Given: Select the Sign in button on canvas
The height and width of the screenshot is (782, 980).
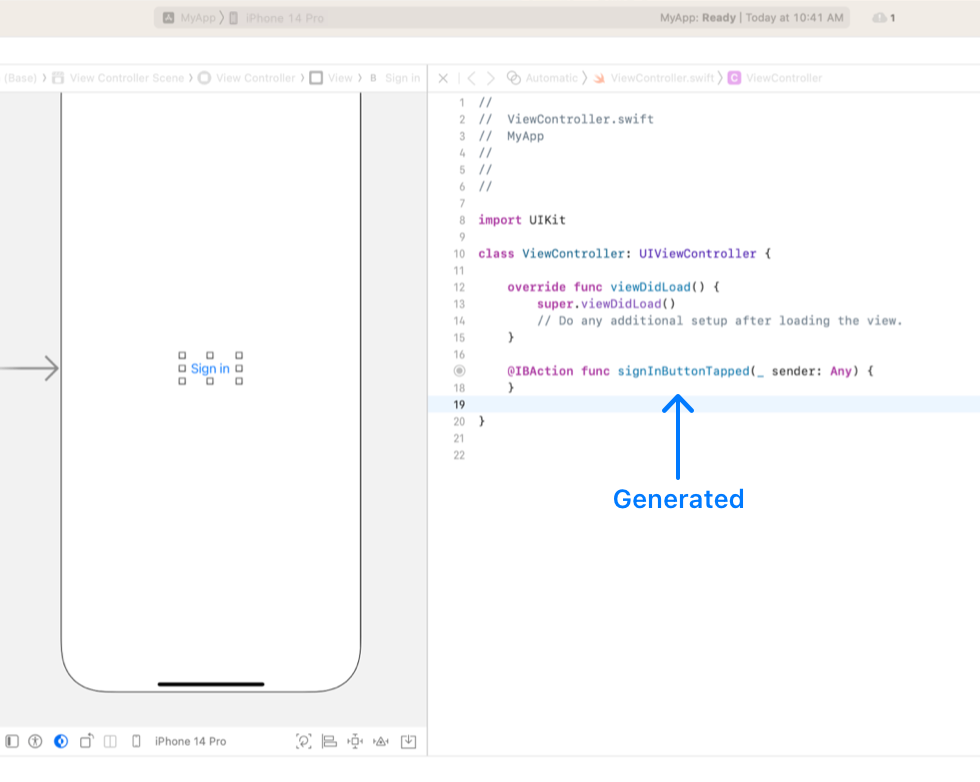Looking at the screenshot, I should click(209, 368).
